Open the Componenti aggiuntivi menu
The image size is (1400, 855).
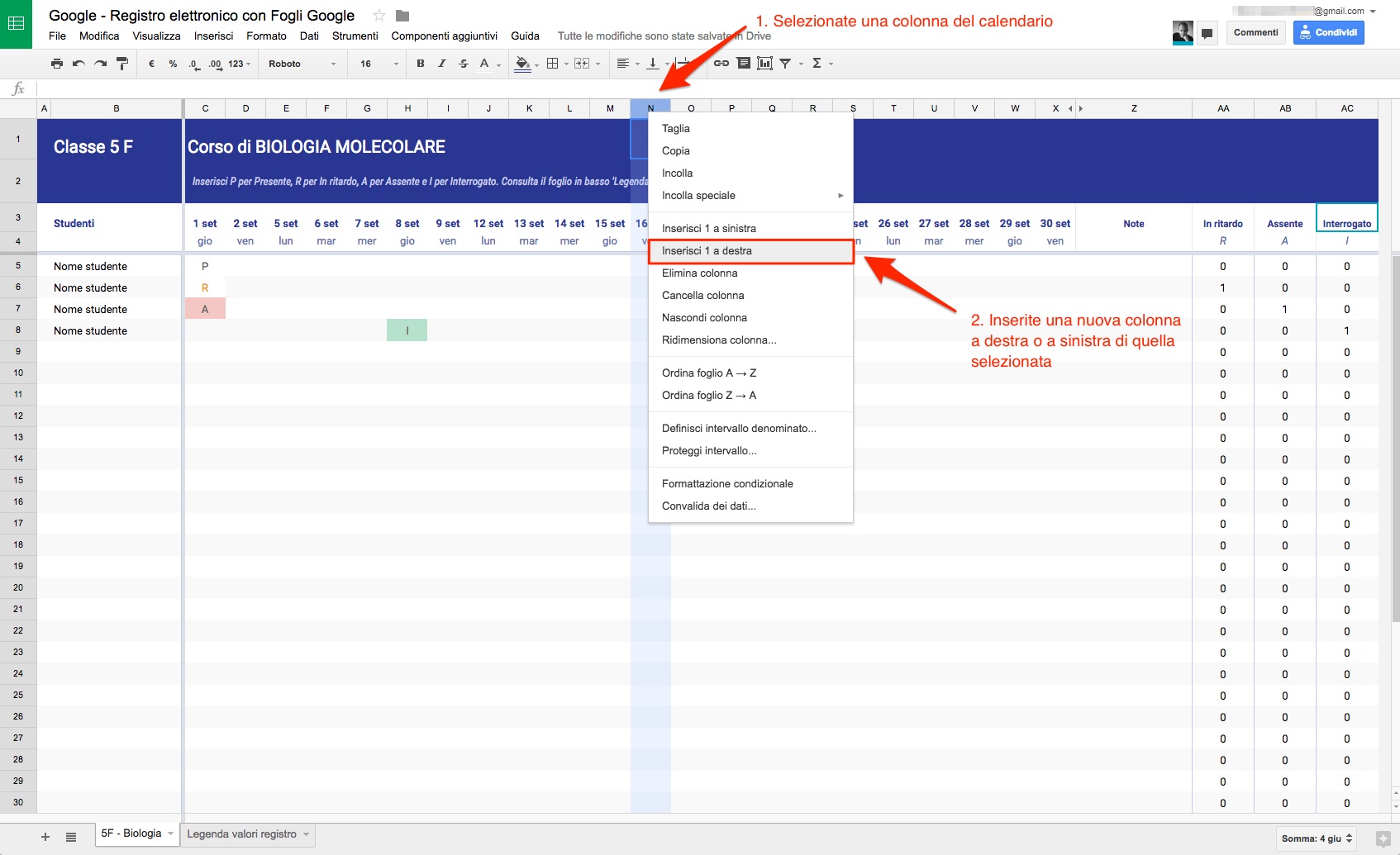coord(444,36)
